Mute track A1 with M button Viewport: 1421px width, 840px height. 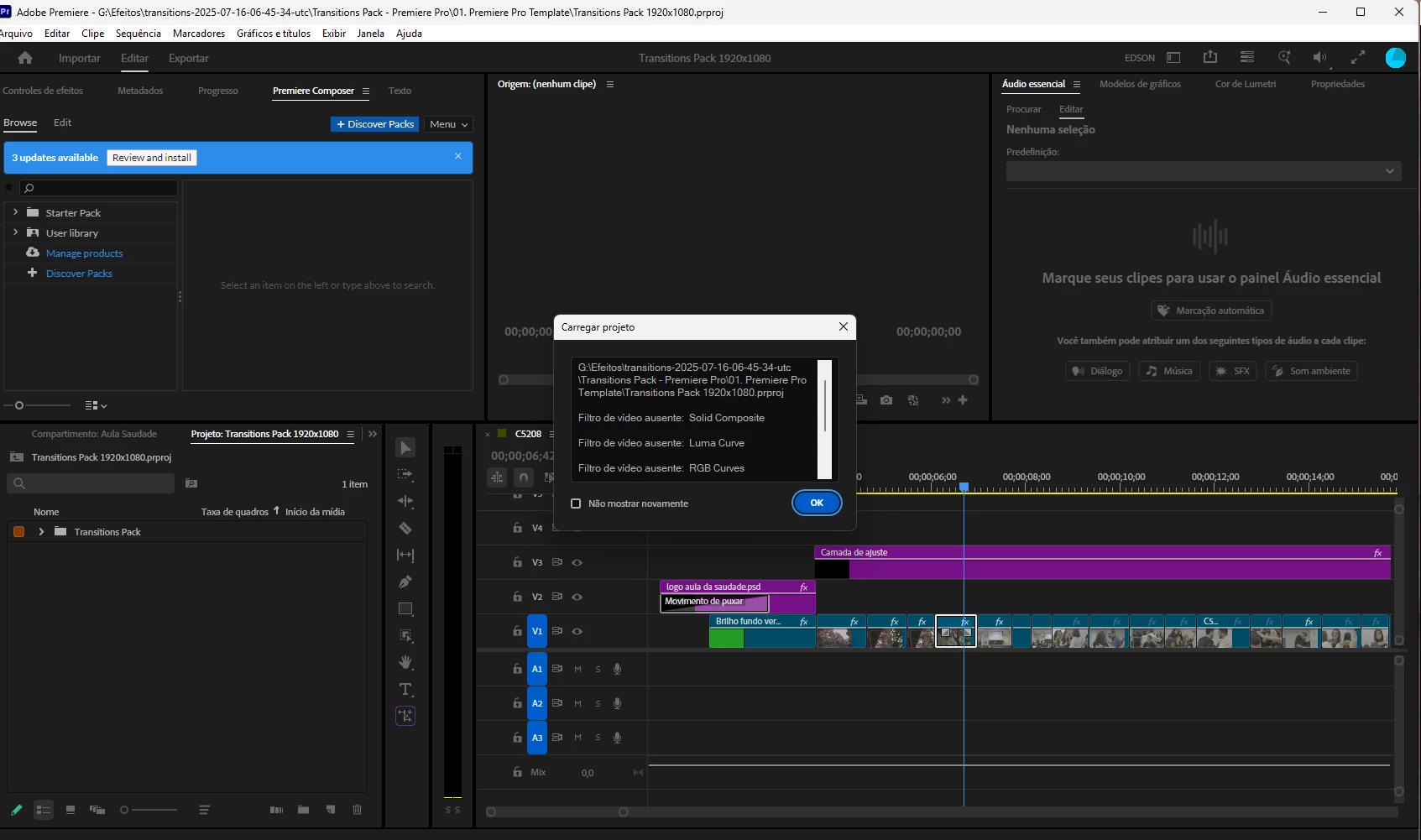point(577,669)
